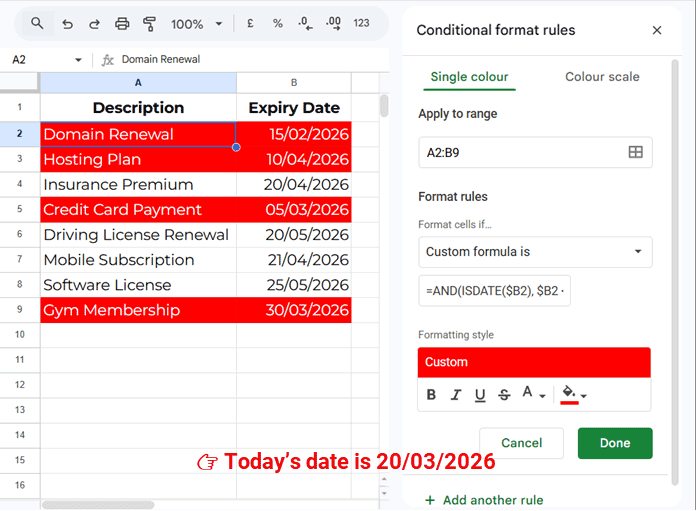Screen dimensions: 696x511
Task: Select the Hosting Plan cell
Action: [138, 159]
